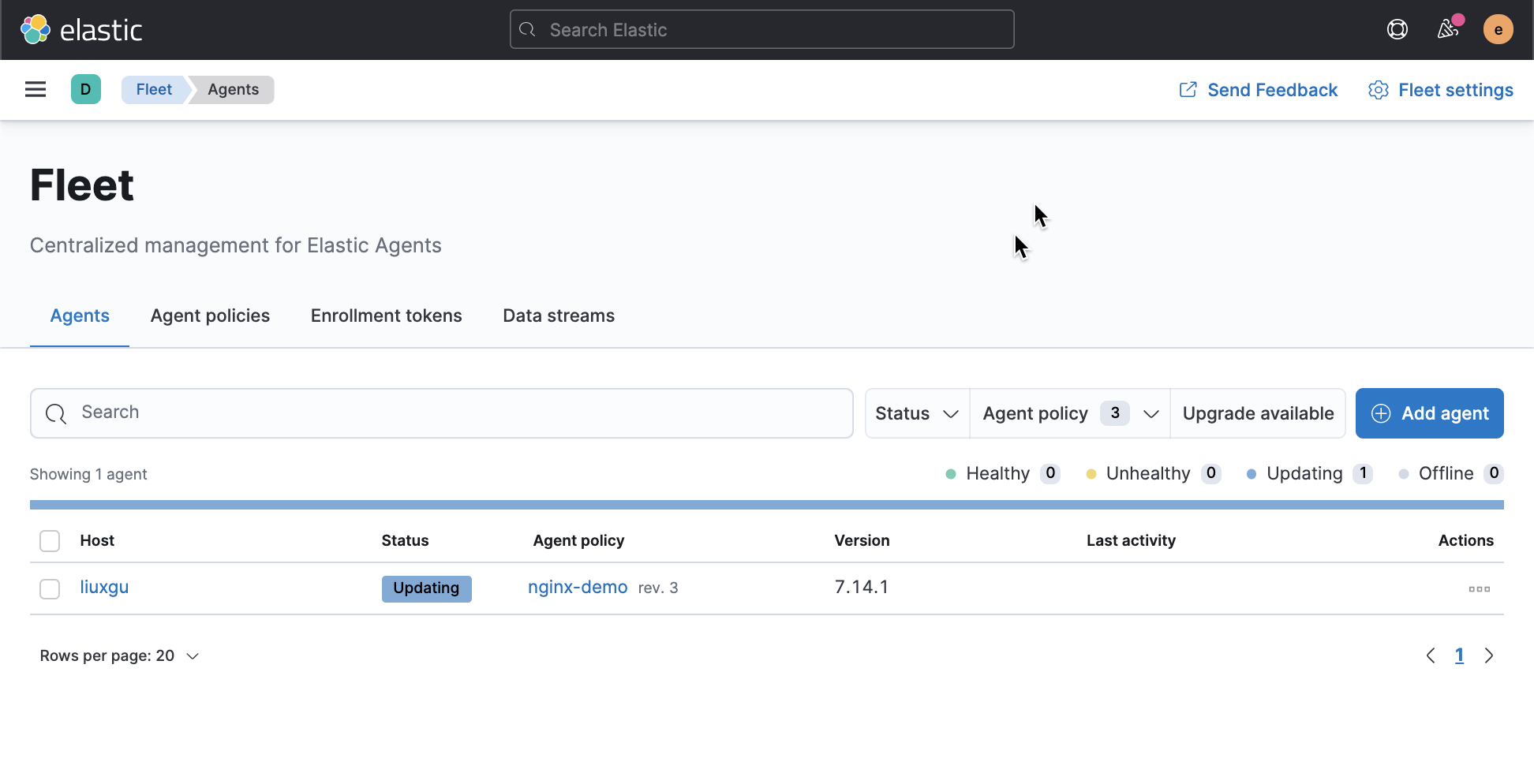Open the liuxgu host link

[104, 587]
